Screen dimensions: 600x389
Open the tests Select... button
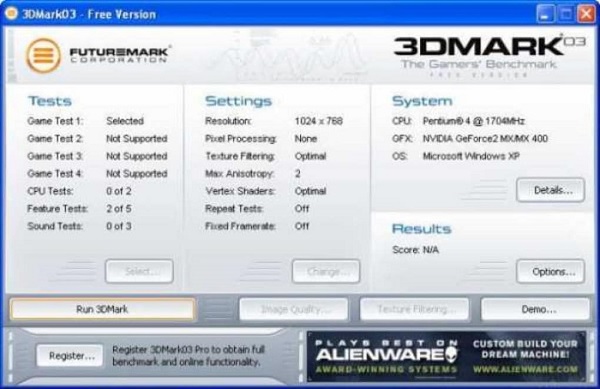click(139, 272)
